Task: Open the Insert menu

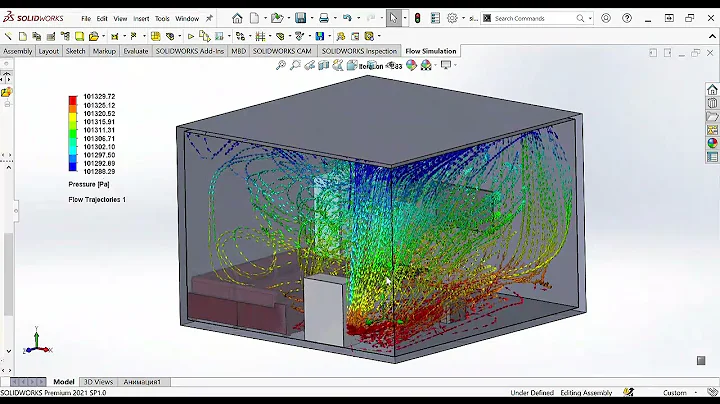Action: point(141,19)
